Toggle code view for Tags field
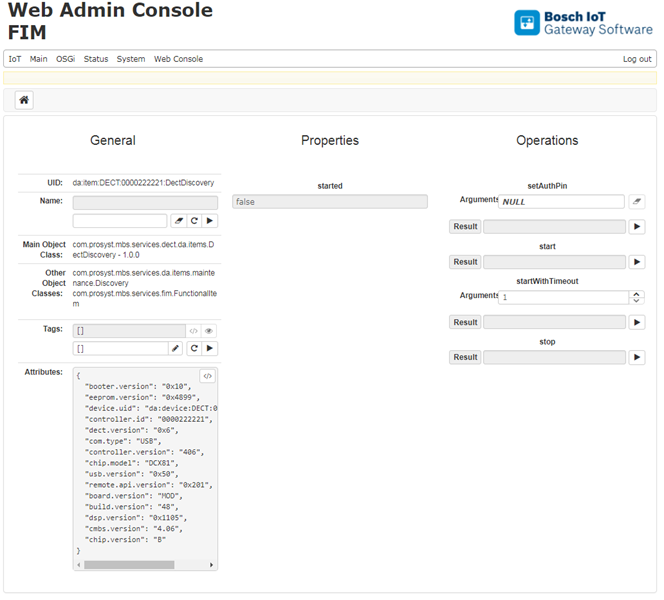 [x=194, y=330]
